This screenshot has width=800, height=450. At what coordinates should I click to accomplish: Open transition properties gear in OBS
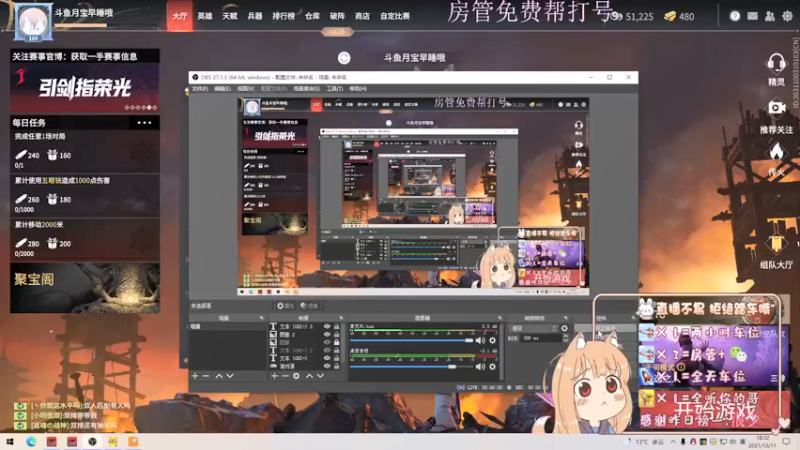point(564,329)
